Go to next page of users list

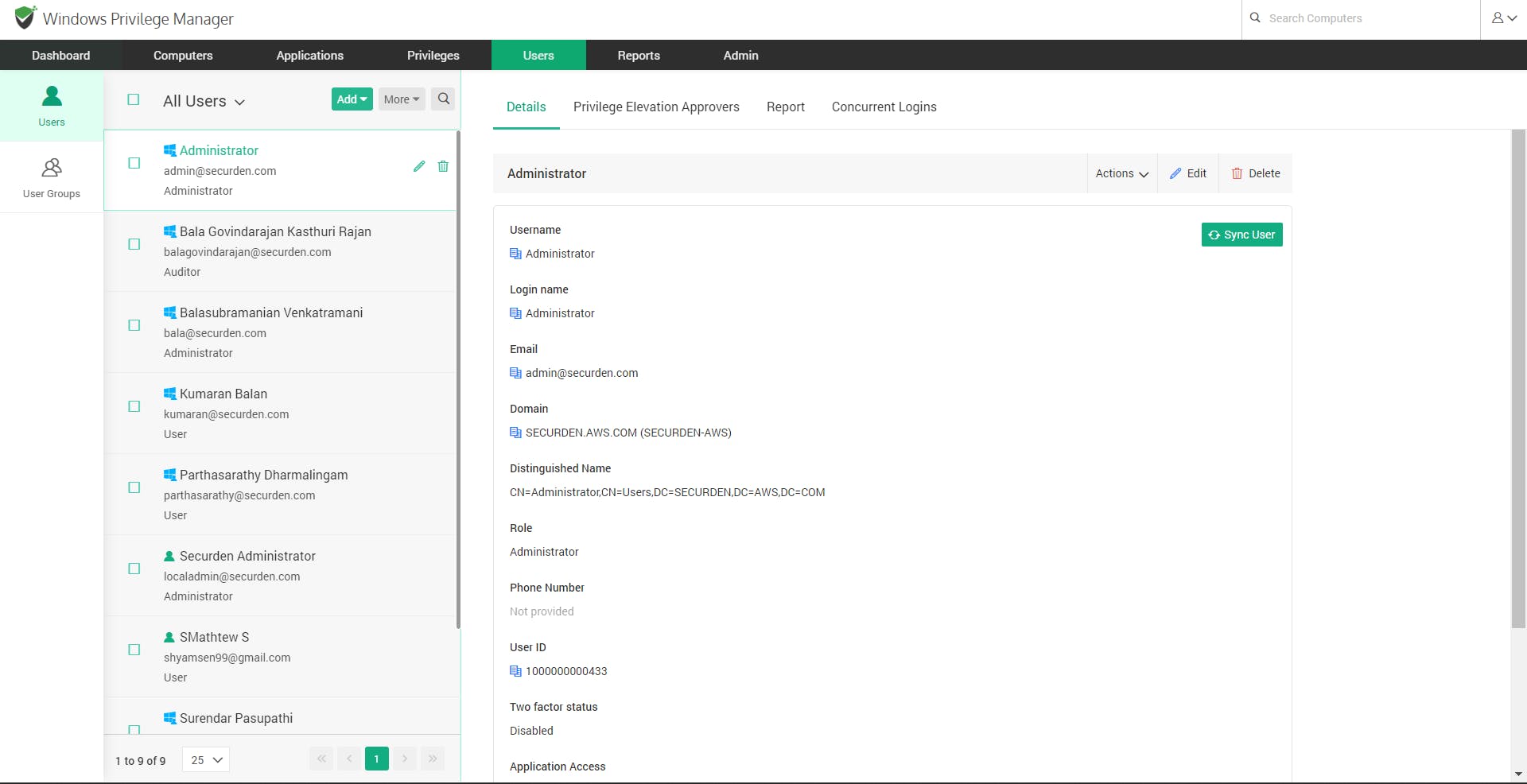(405, 759)
